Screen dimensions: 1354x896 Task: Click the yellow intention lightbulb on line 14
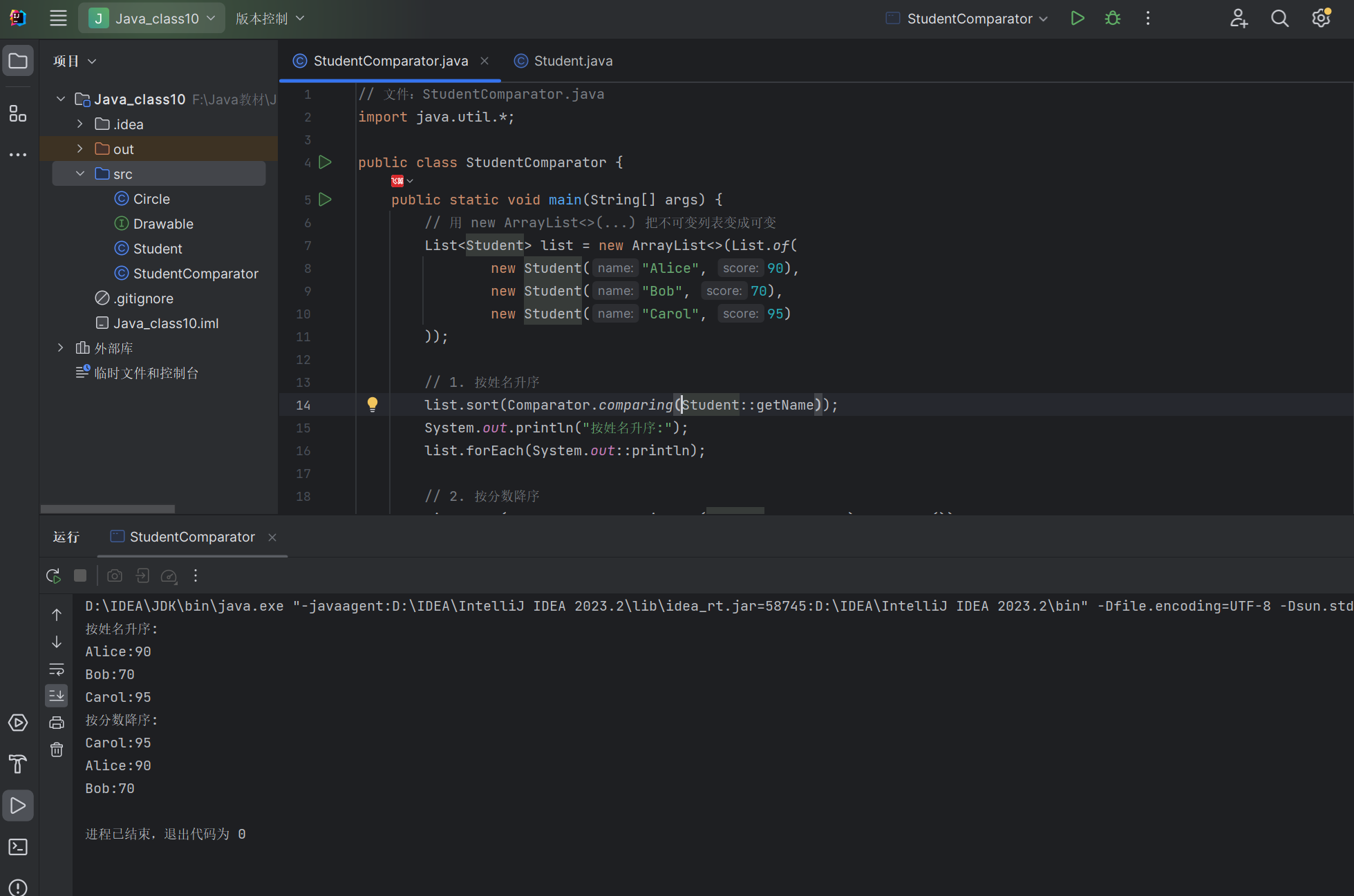point(372,405)
